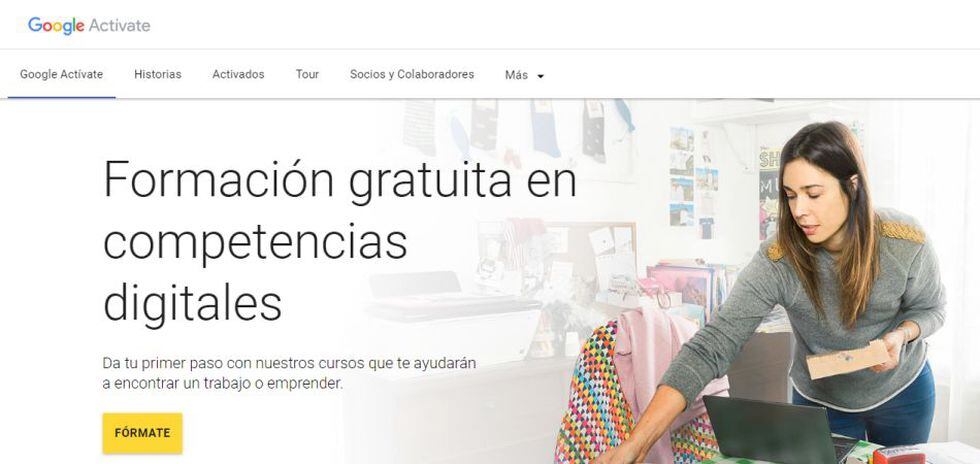980x464 pixels.
Task: Go to the Tour tab
Action: (307, 74)
